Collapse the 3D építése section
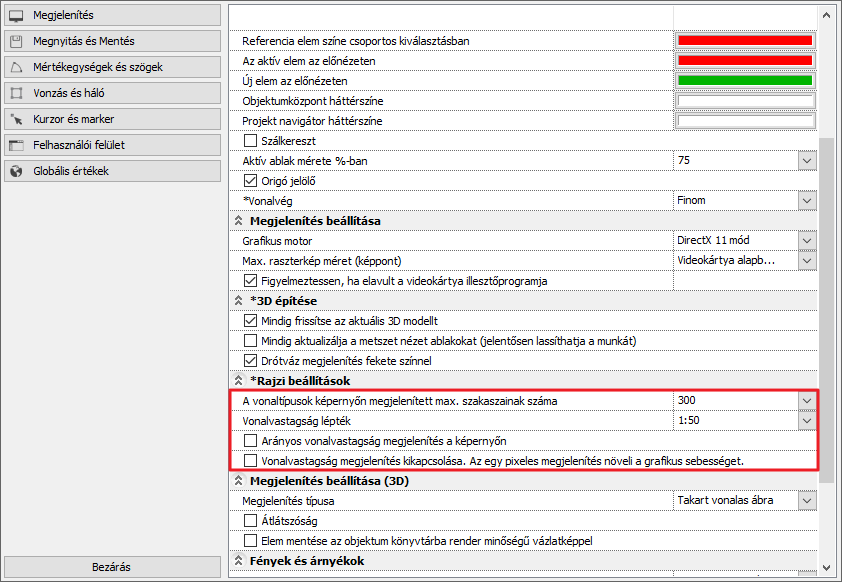This screenshot has height=582, width=842. pyautogui.click(x=238, y=301)
